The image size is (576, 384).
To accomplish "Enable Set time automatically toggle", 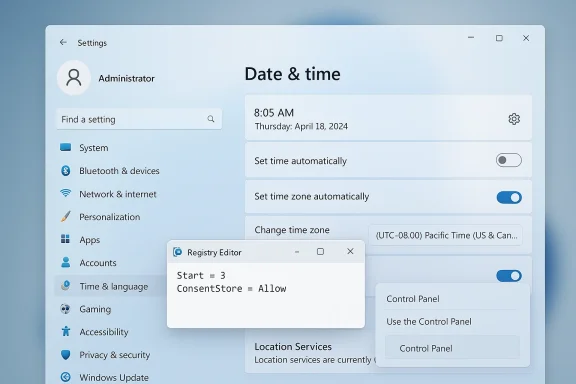I will click(508, 160).
